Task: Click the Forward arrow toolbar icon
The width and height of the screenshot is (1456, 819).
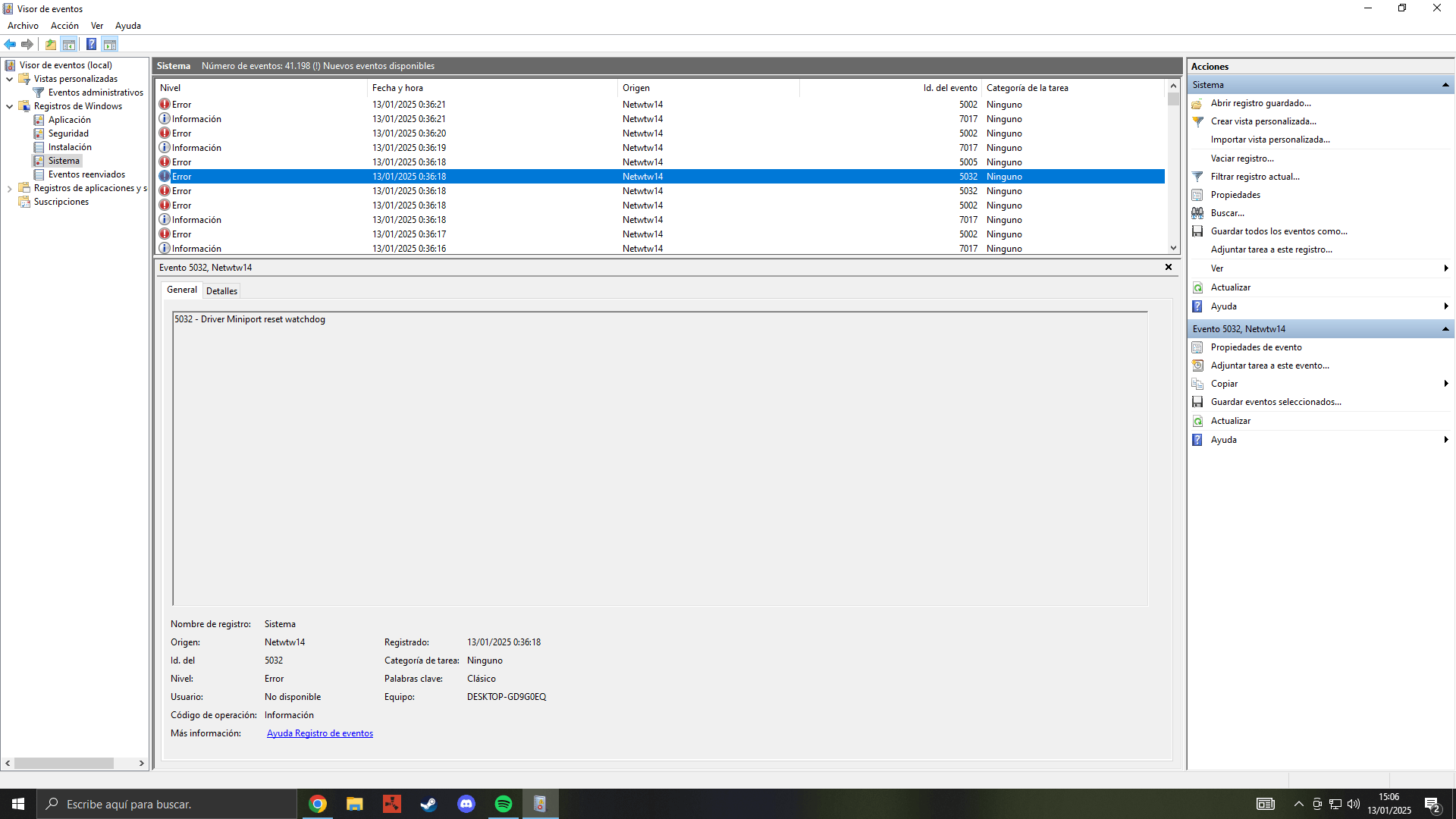Action: (x=27, y=45)
